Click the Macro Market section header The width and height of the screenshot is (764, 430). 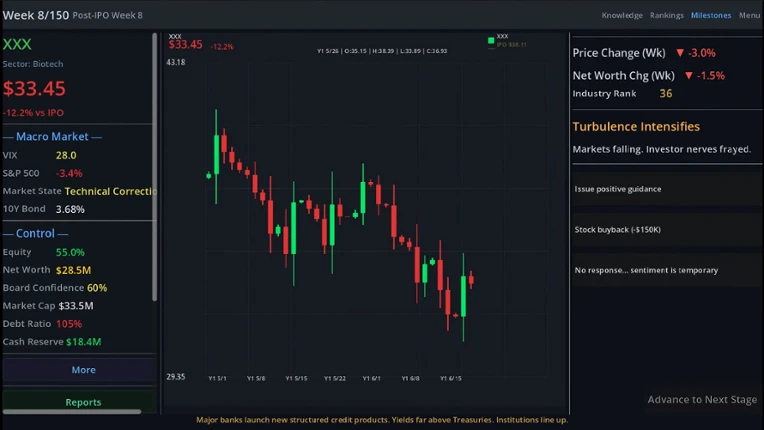pyautogui.click(x=52, y=137)
